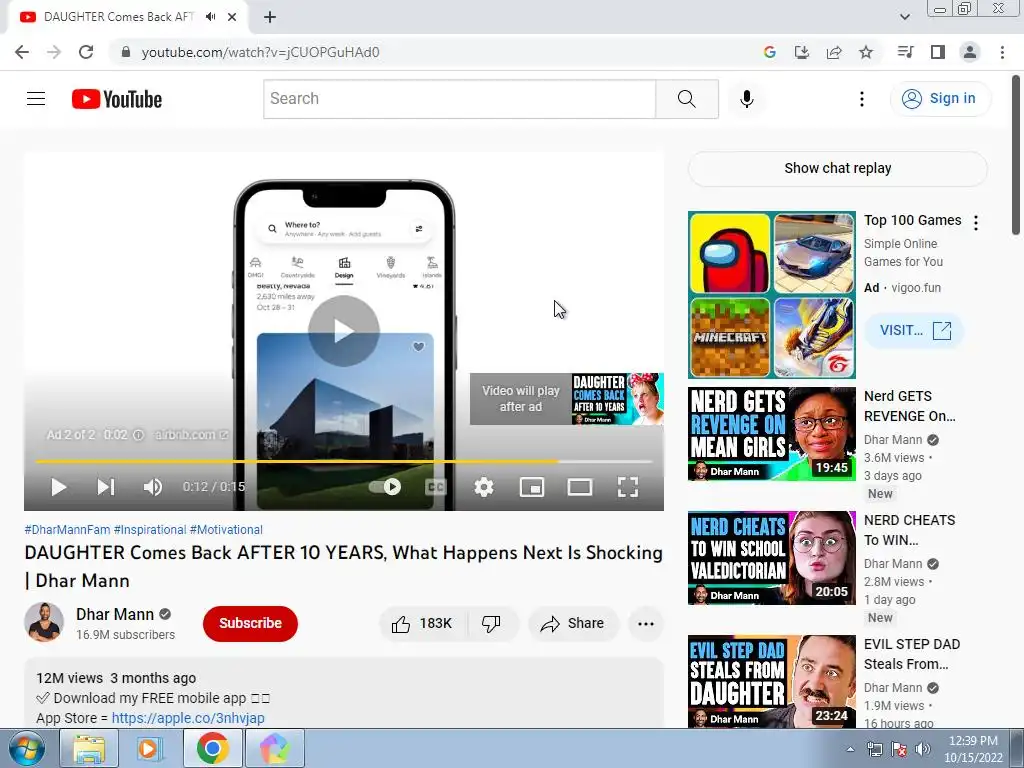Image resolution: width=1024 pixels, height=768 pixels.
Task: Reload the page
Action: (86, 52)
